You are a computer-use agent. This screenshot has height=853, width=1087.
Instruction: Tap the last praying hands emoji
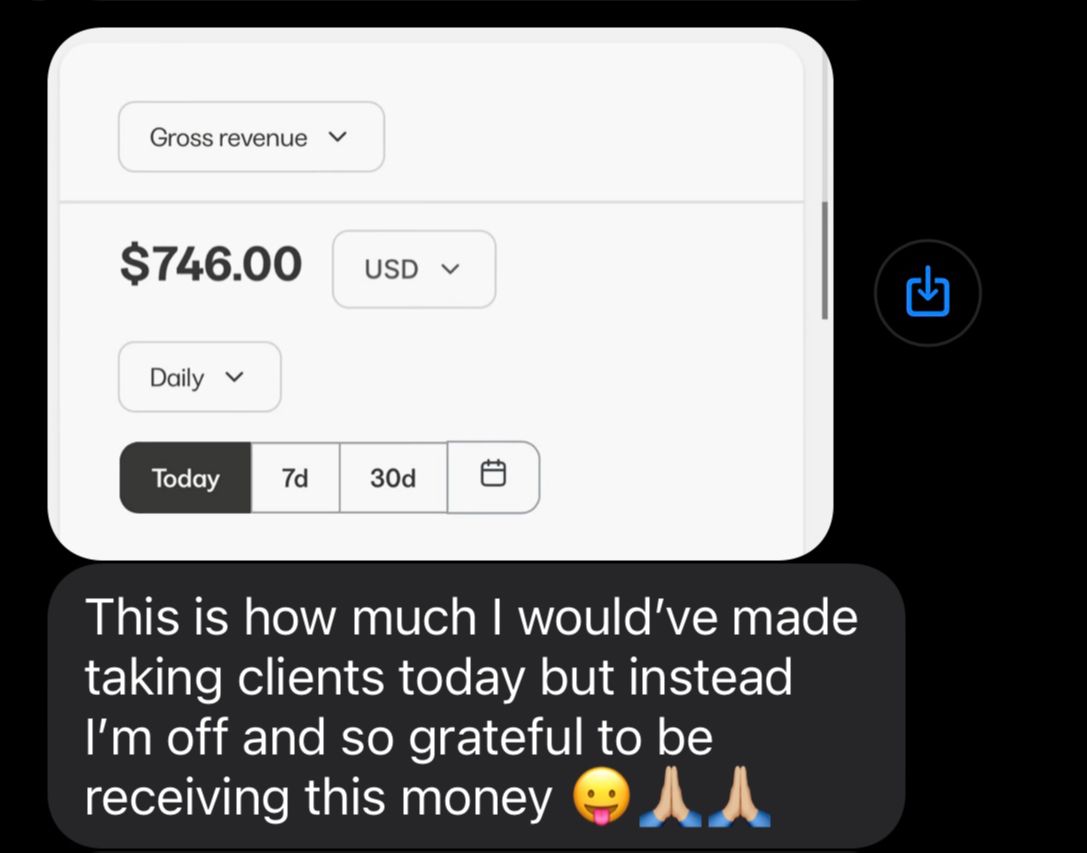[739, 796]
